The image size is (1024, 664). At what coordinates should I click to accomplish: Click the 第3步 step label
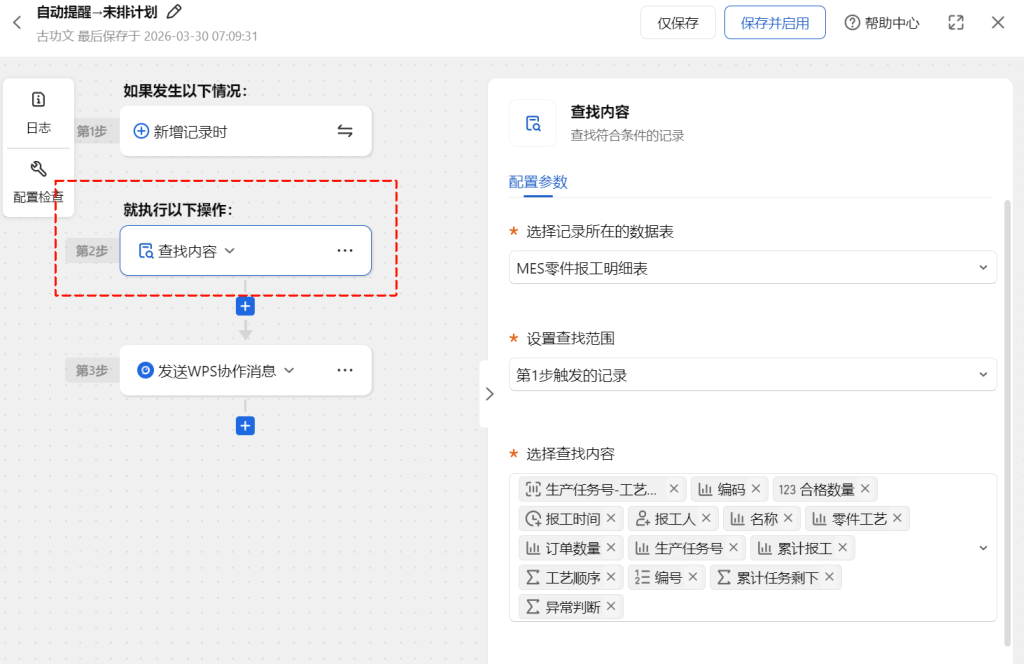coord(91,370)
